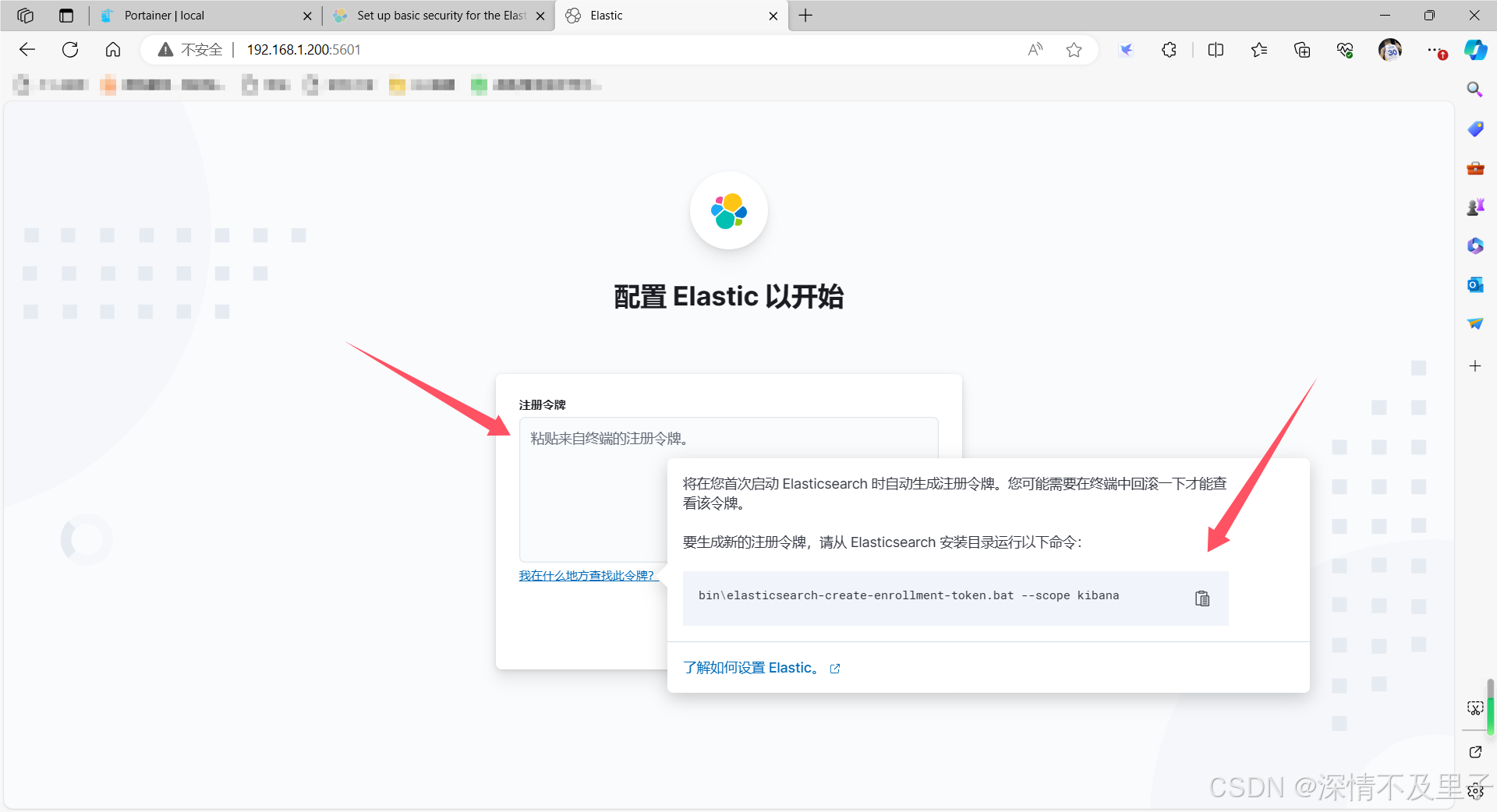1497x812 pixels.
Task: Close the Set up basic security tab
Action: point(540,16)
